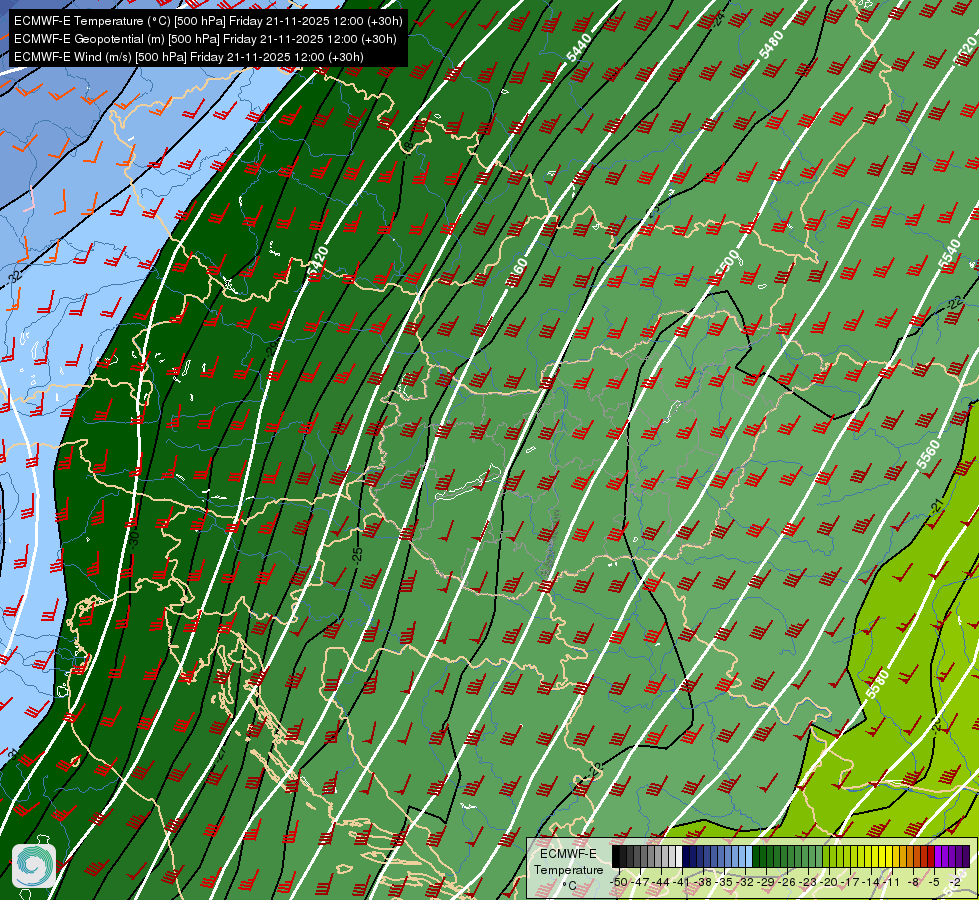Click the ECMWF-E Geopotential 500 hPa title line
Image resolution: width=979 pixels, height=900 pixels.
tap(205, 39)
